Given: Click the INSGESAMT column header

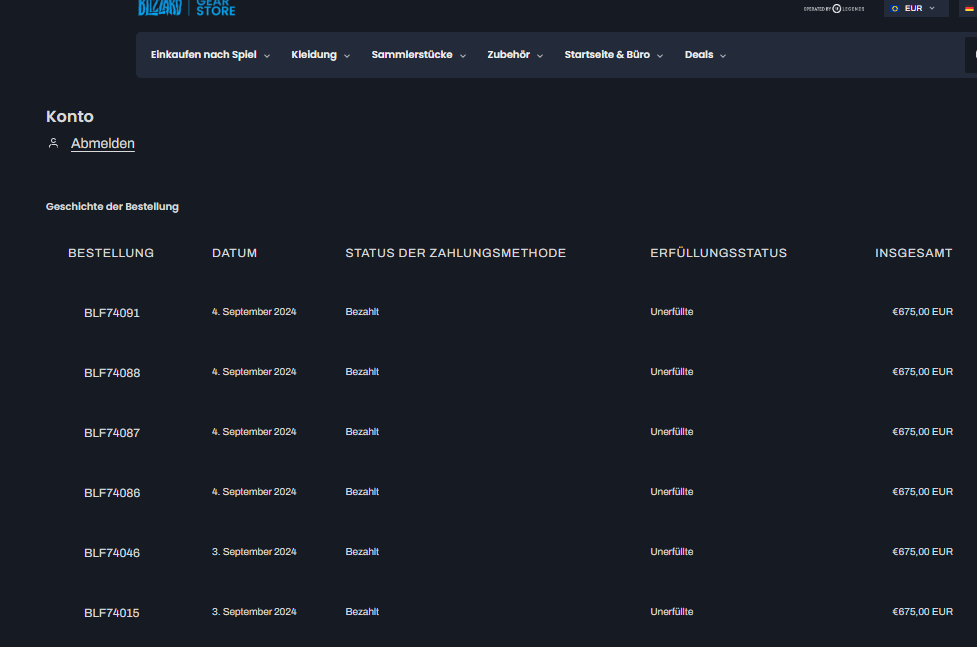Looking at the screenshot, I should pos(913,253).
